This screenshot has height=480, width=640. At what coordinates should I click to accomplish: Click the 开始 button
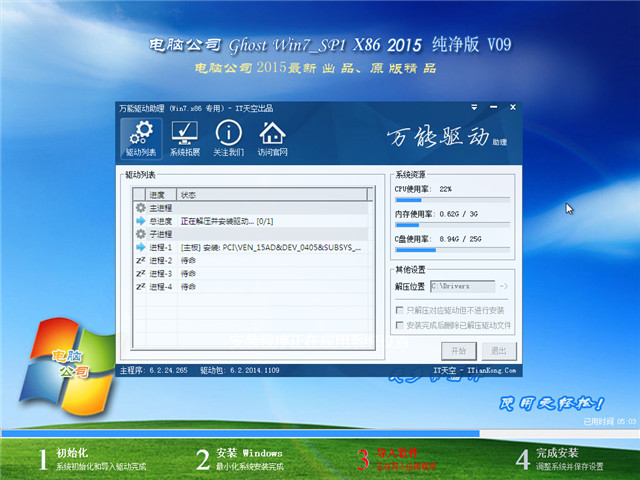[x=459, y=351]
